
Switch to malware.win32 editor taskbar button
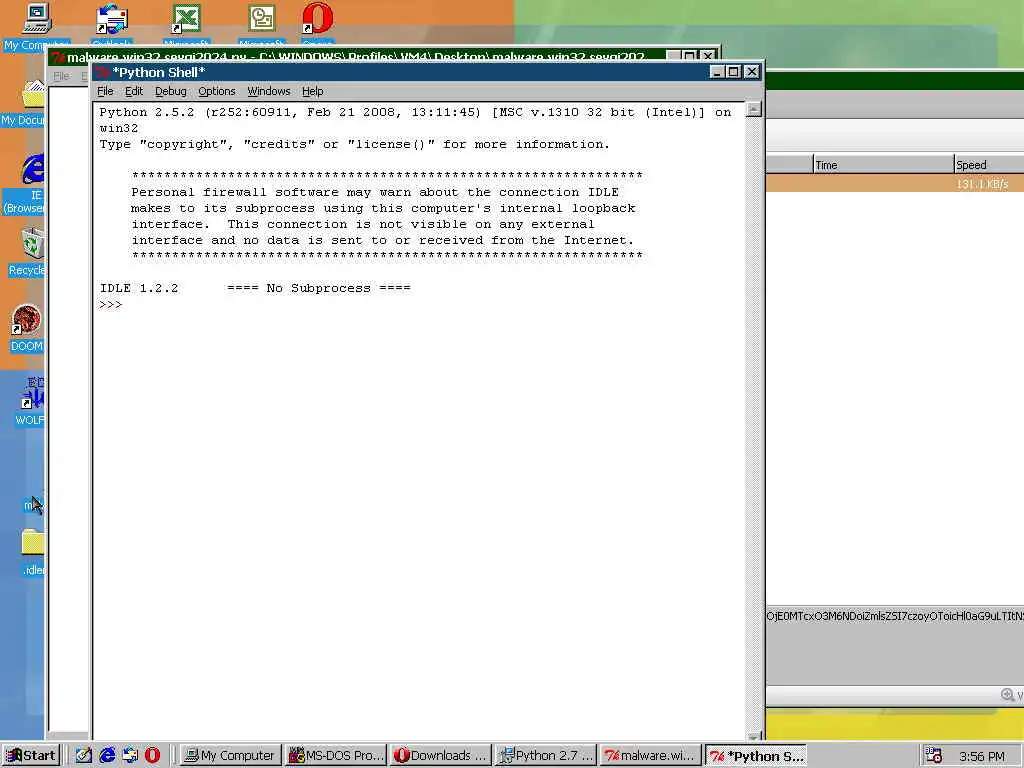coord(650,756)
